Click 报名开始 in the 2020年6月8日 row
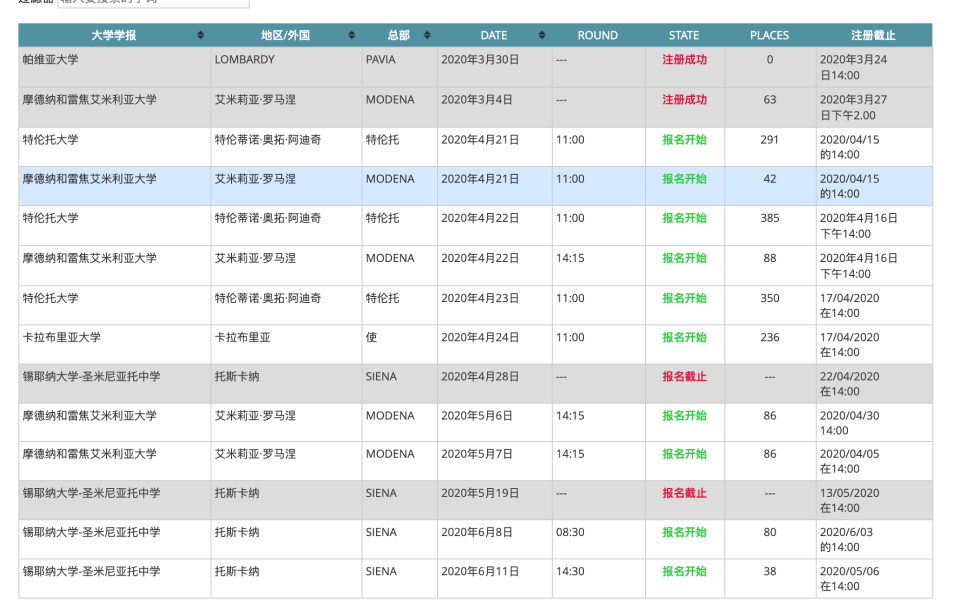Image resolution: width=956 pixels, height=606 pixels. (684, 532)
